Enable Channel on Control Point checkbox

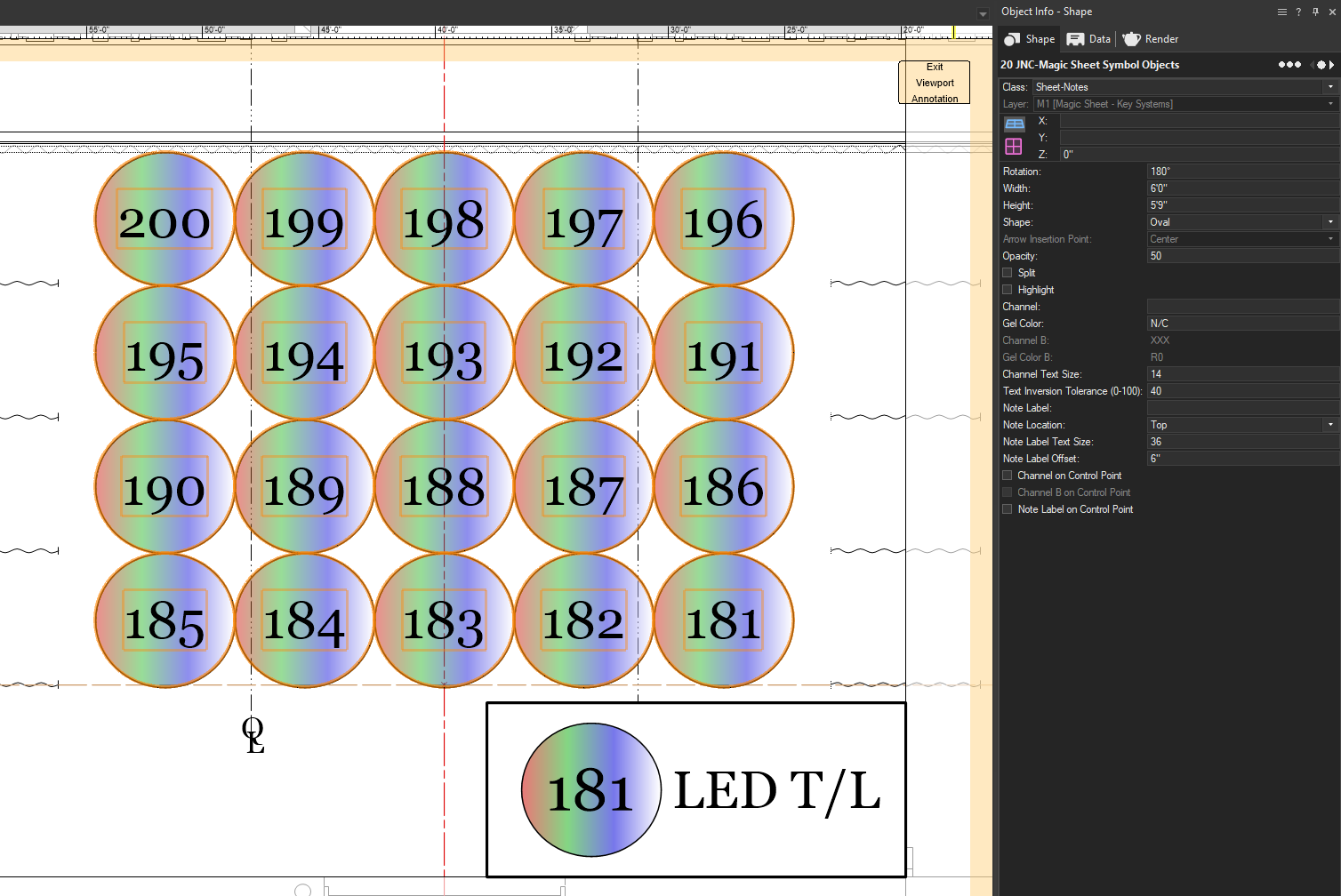(1008, 476)
